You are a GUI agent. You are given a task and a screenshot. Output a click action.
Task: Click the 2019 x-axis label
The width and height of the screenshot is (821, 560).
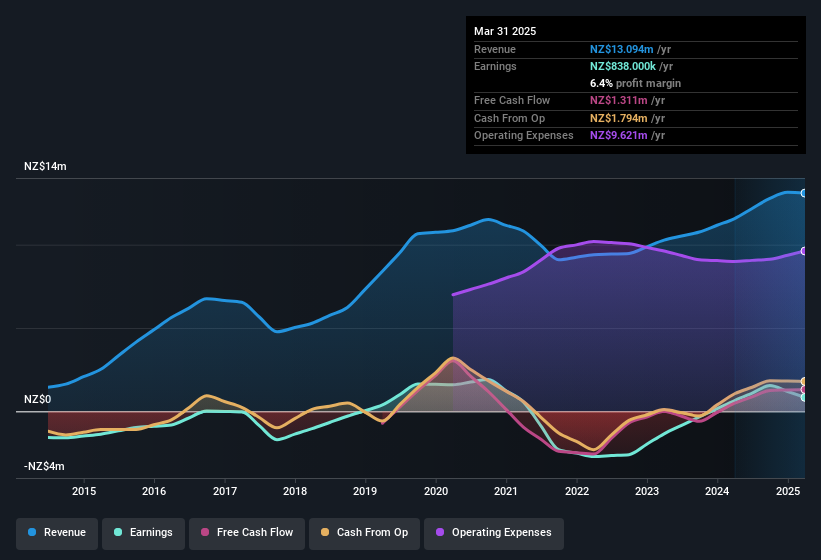point(365,491)
